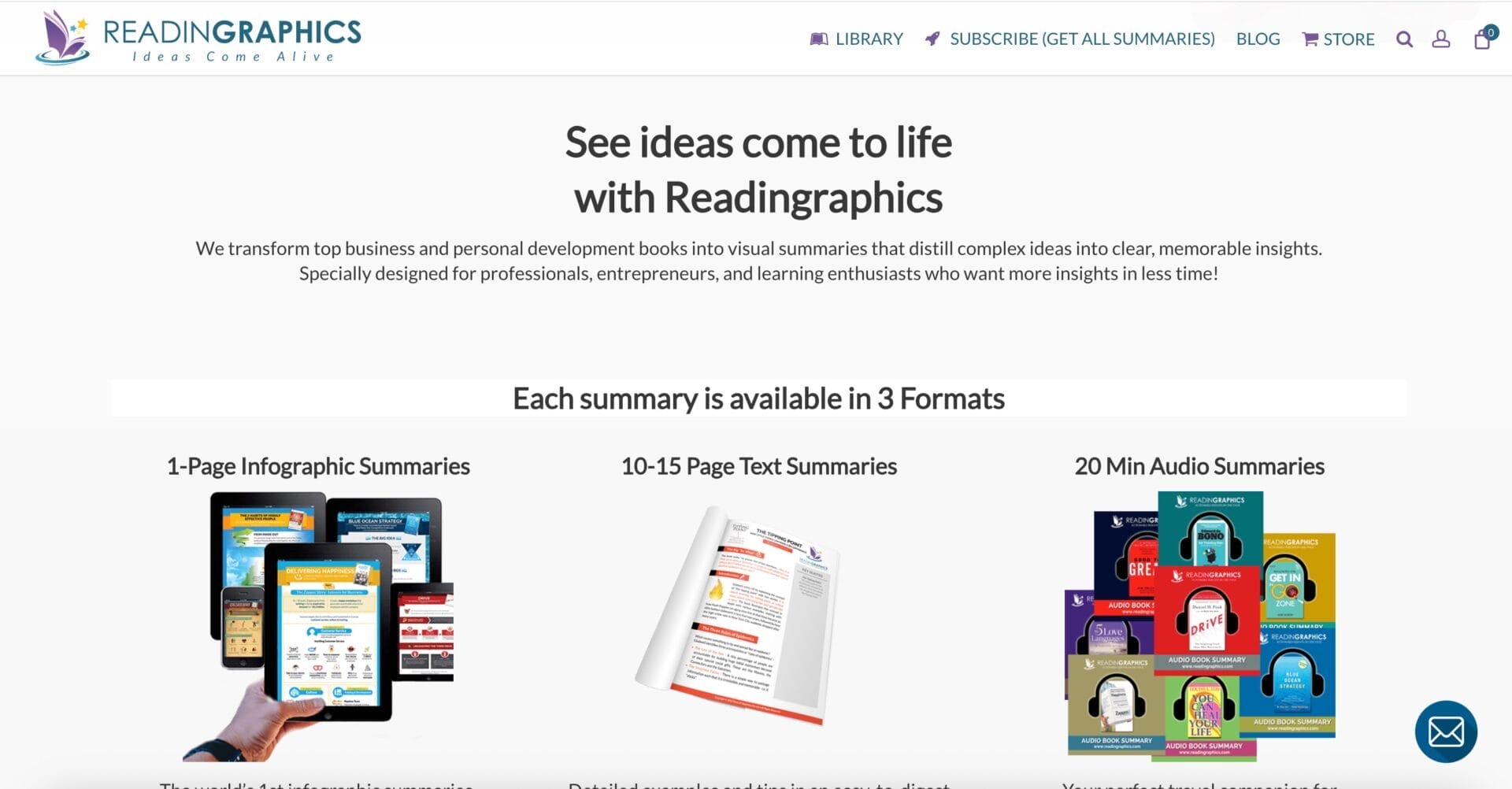Click the tablets infographic summaries image
The height and width of the screenshot is (789, 1512).
coord(318,626)
